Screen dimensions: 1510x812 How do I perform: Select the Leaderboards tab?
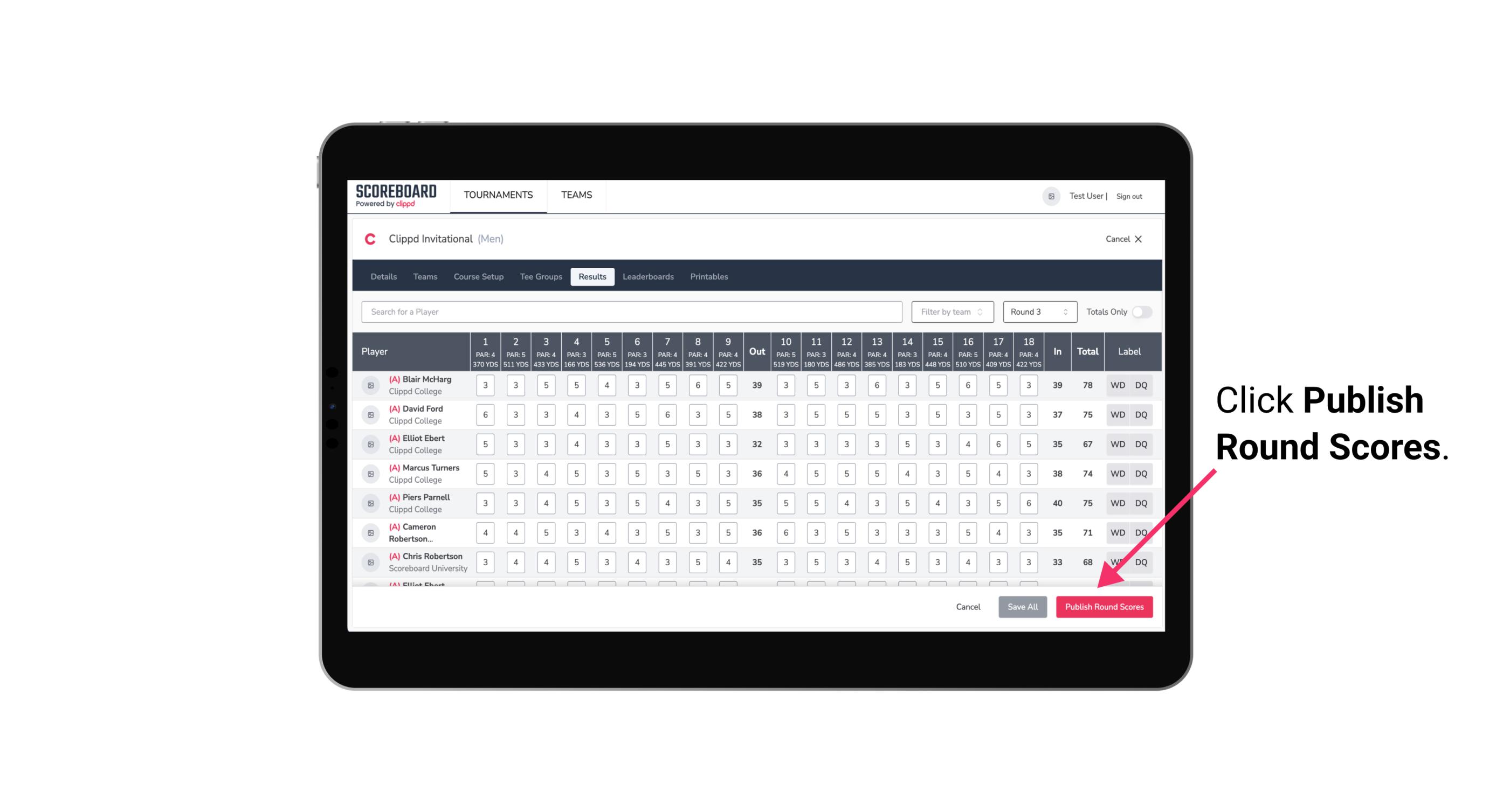[649, 277]
